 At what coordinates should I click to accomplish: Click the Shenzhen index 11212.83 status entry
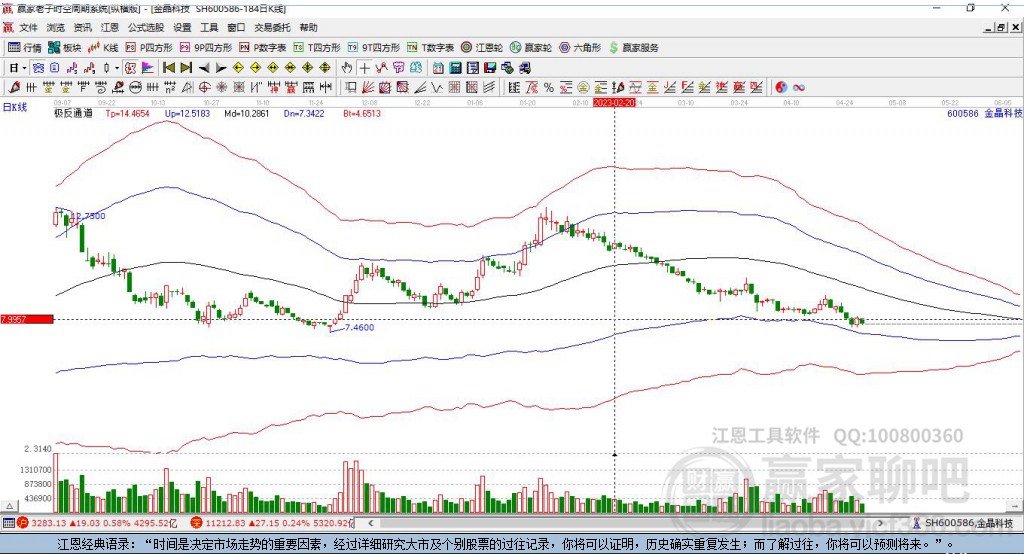272,523
